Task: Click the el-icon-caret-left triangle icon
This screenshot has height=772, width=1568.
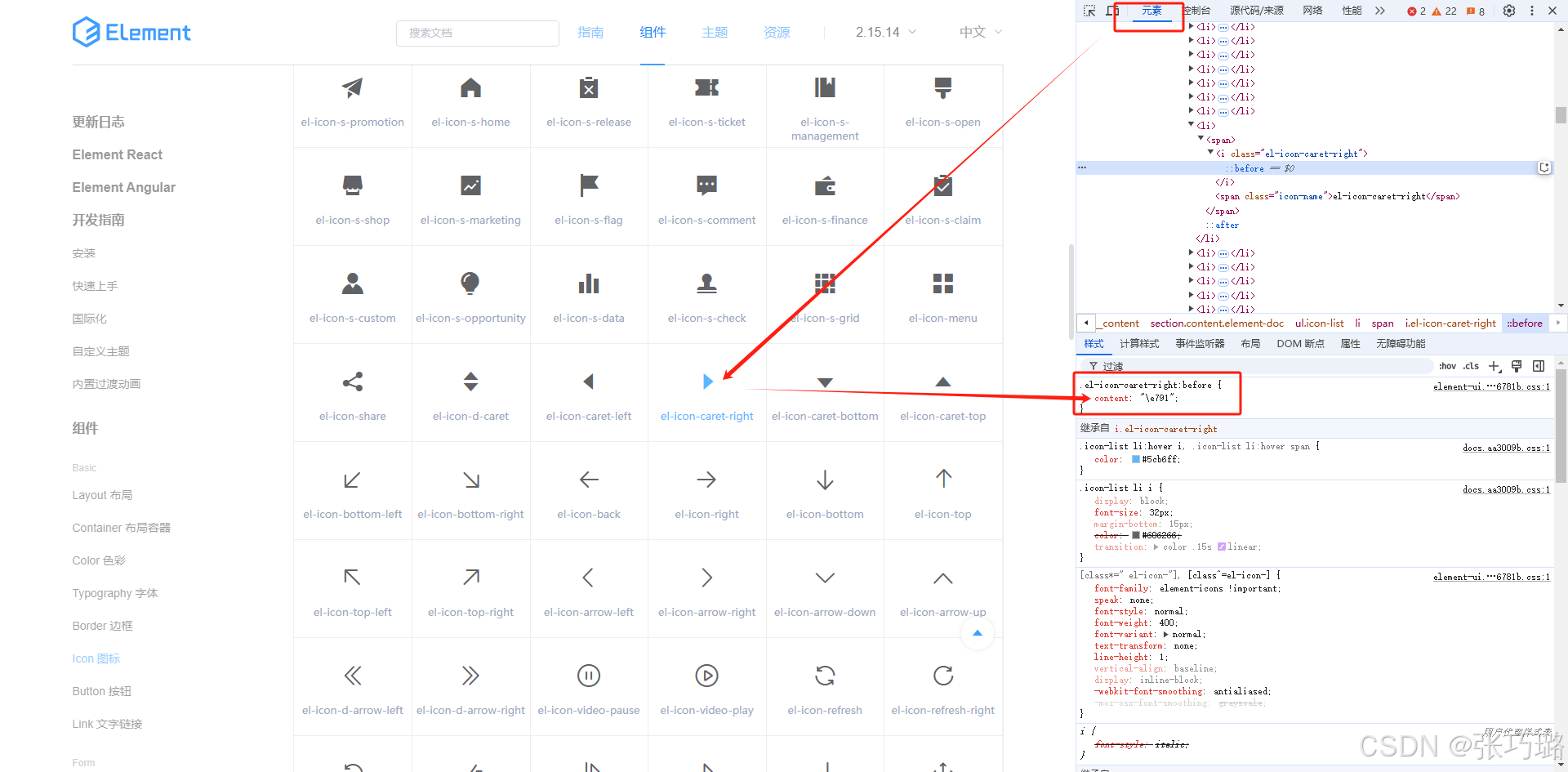Action: [x=588, y=382]
